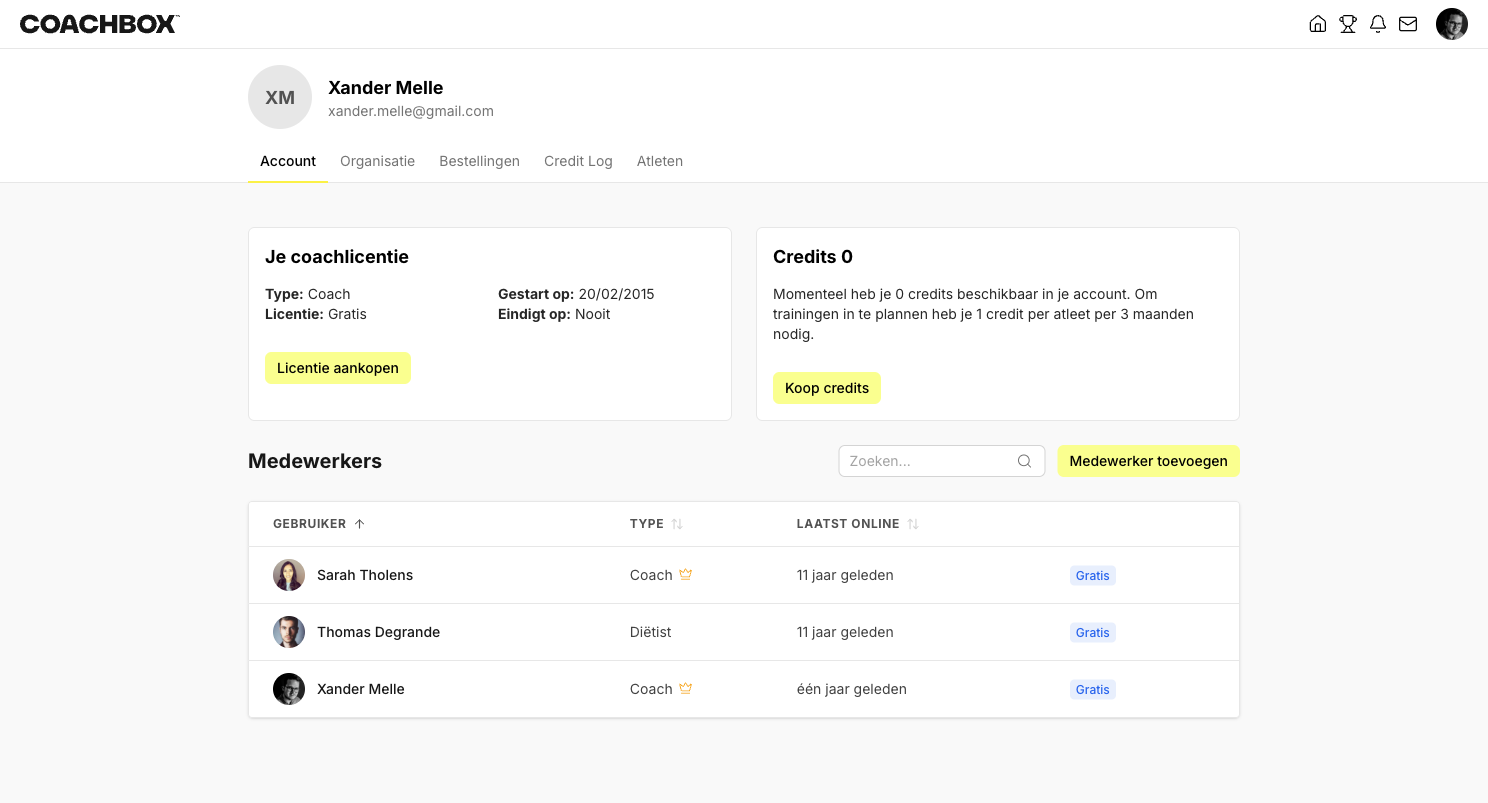The height and width of the screenshot is (803, 1488).
Task: Click the Gratis badge for Thomas Degrande
Action: point(1092,633)
